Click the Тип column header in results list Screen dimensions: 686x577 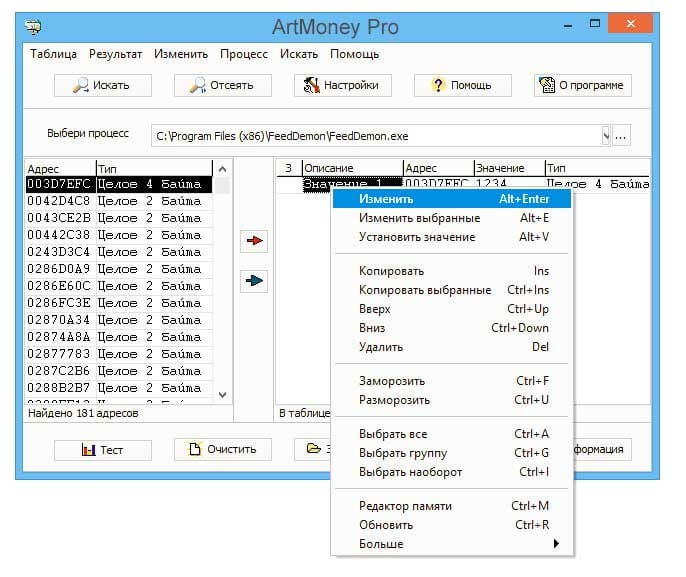[x=154, y=168]
